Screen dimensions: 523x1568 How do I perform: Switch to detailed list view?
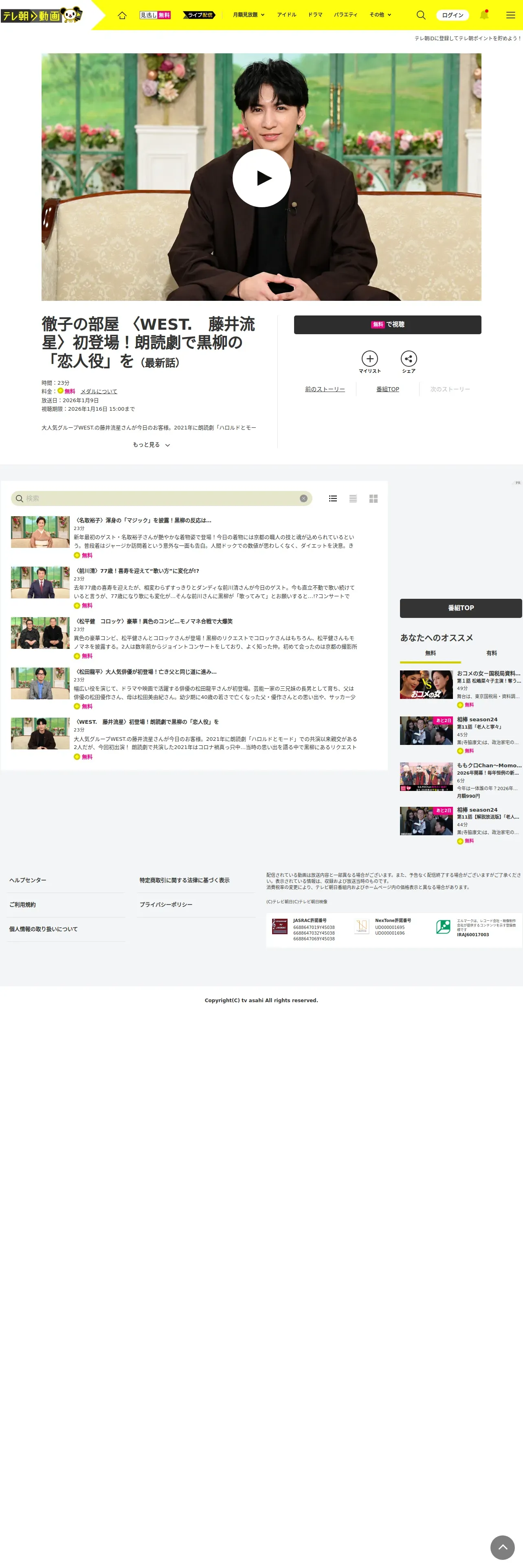[333, 499]
